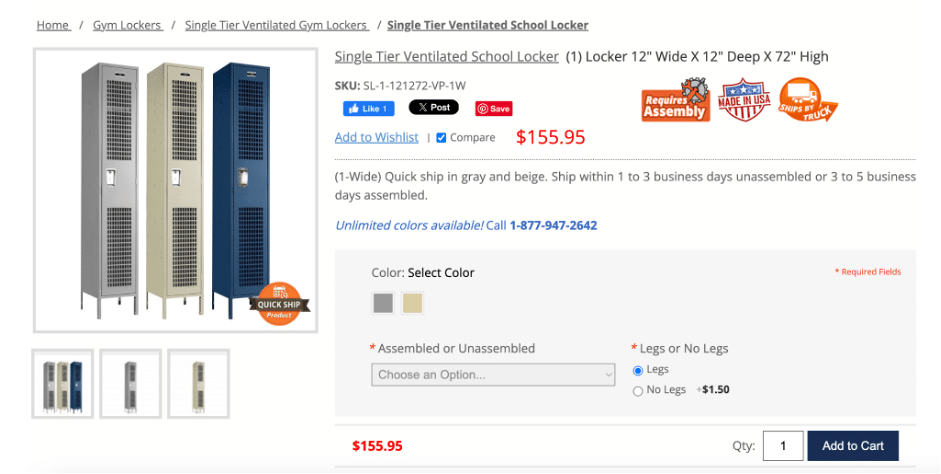Click the Quick Ship Product badge
Image resolution: width=941 pixels, height=474 pixels.
pyautogui.click(x=279, y=304)
